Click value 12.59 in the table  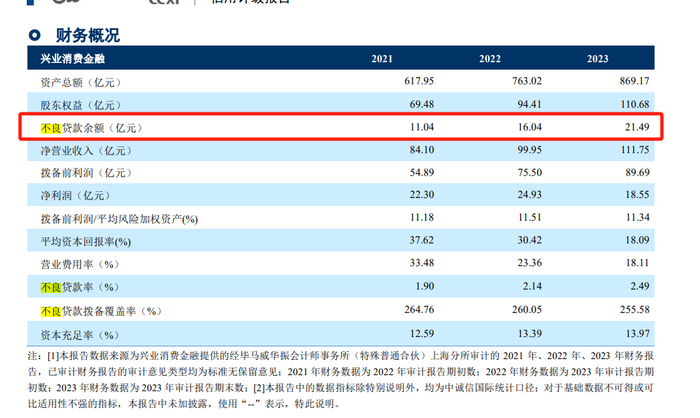pos(422,334)
